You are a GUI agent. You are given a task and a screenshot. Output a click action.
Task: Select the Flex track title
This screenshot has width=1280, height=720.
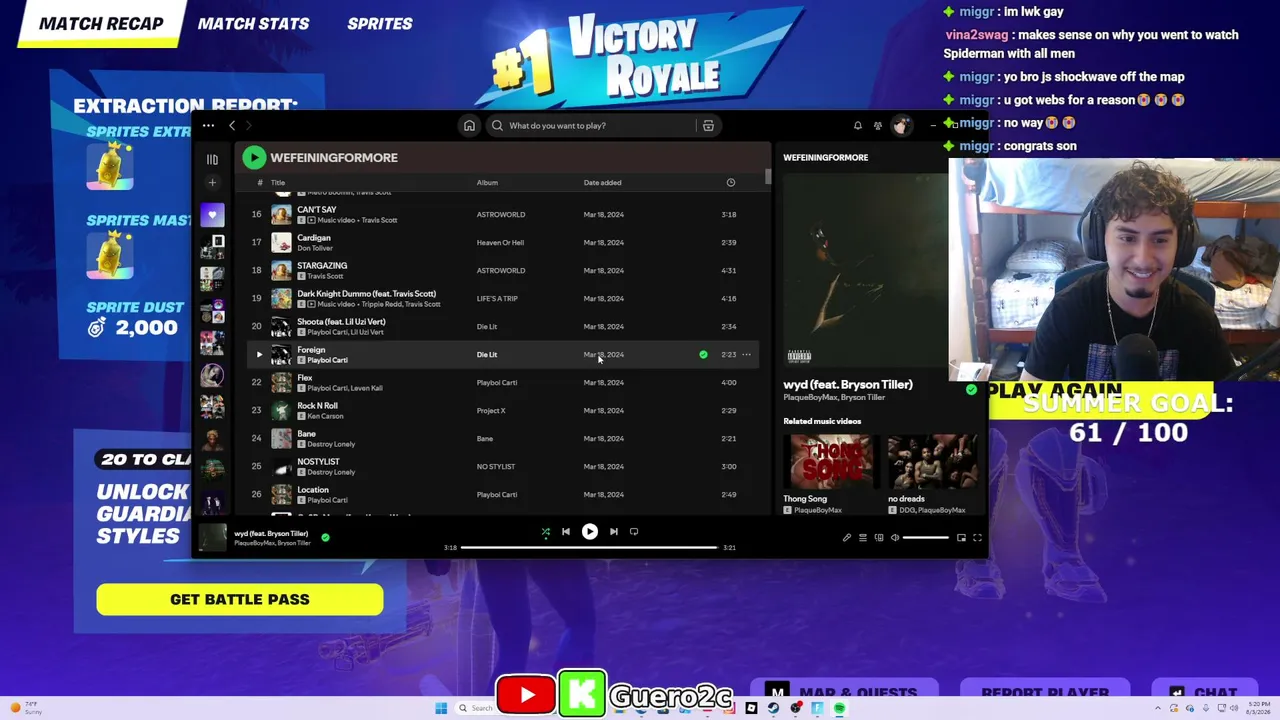point(305,378)
